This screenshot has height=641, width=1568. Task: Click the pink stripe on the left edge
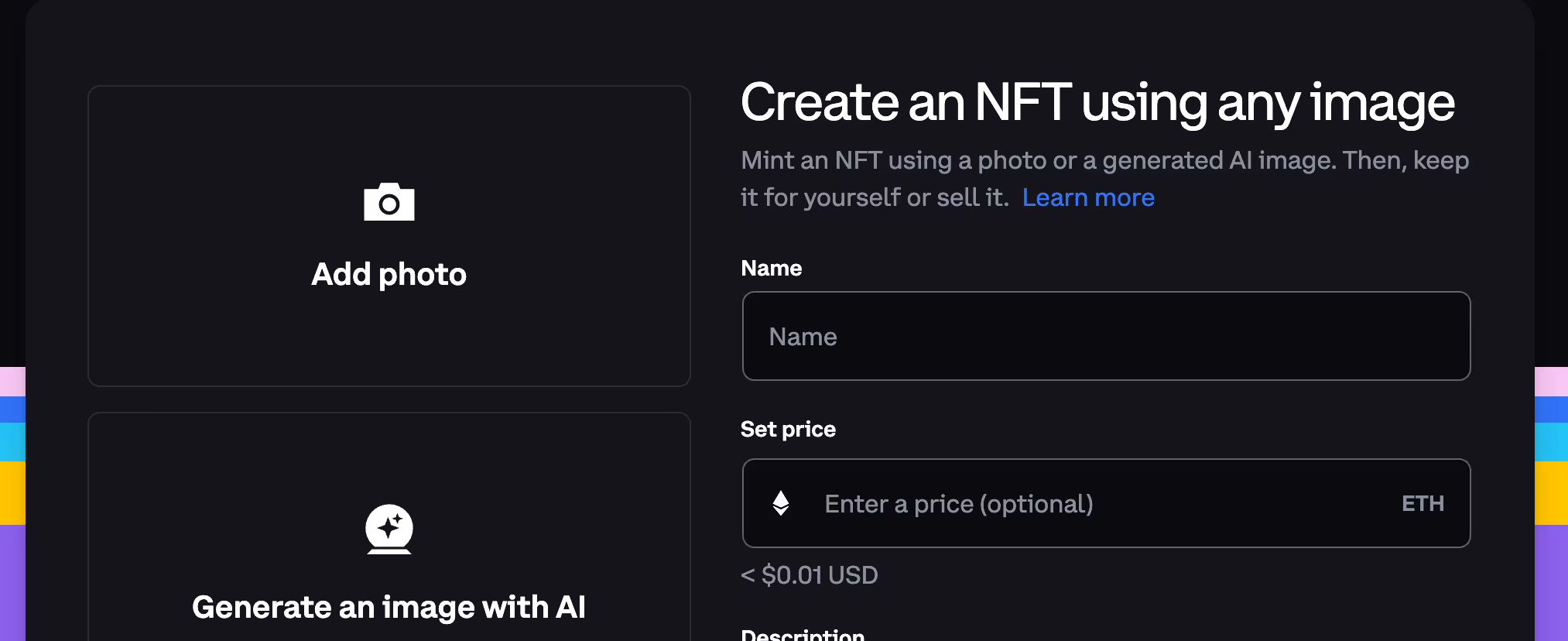pos(12,382)
